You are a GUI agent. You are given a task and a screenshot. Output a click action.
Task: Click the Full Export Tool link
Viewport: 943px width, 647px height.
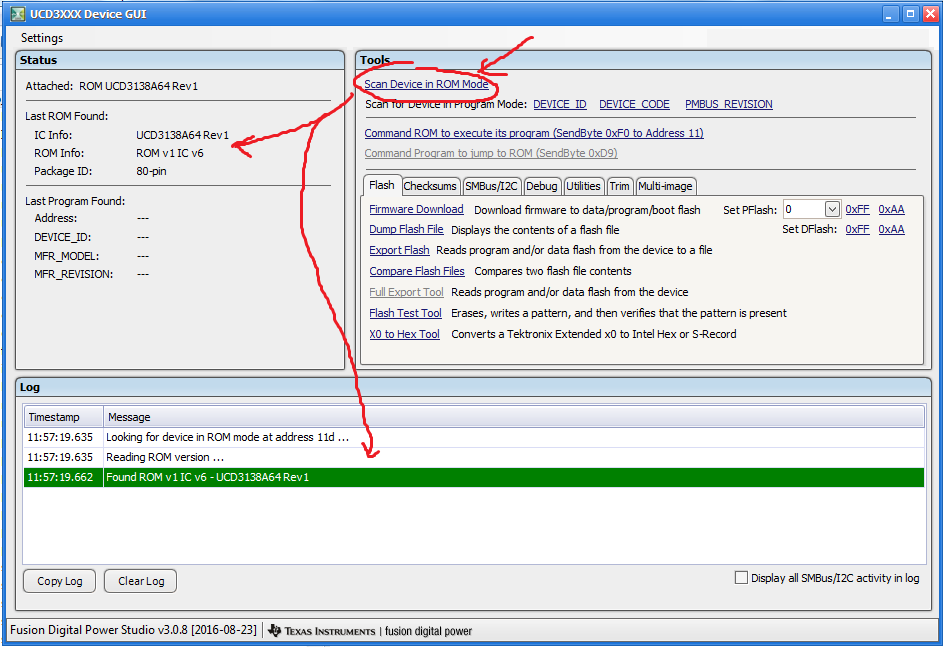click(406, 292)
